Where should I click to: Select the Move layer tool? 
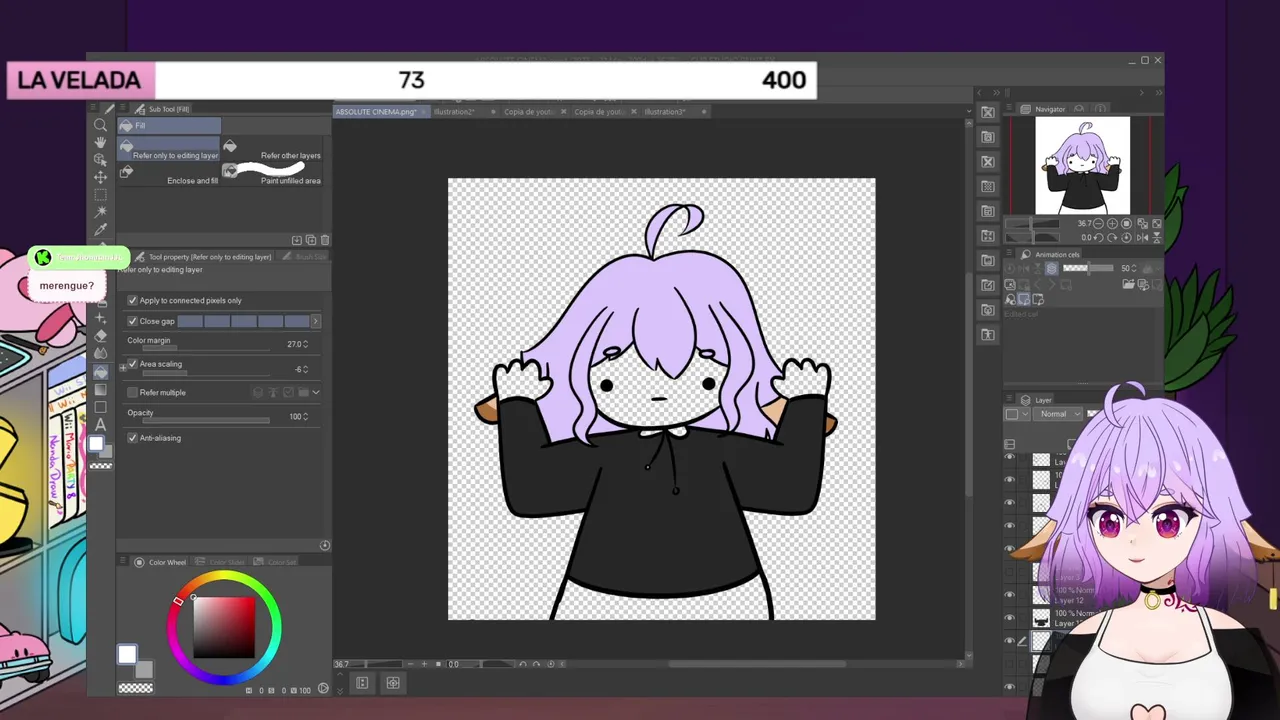pos(100,177)
